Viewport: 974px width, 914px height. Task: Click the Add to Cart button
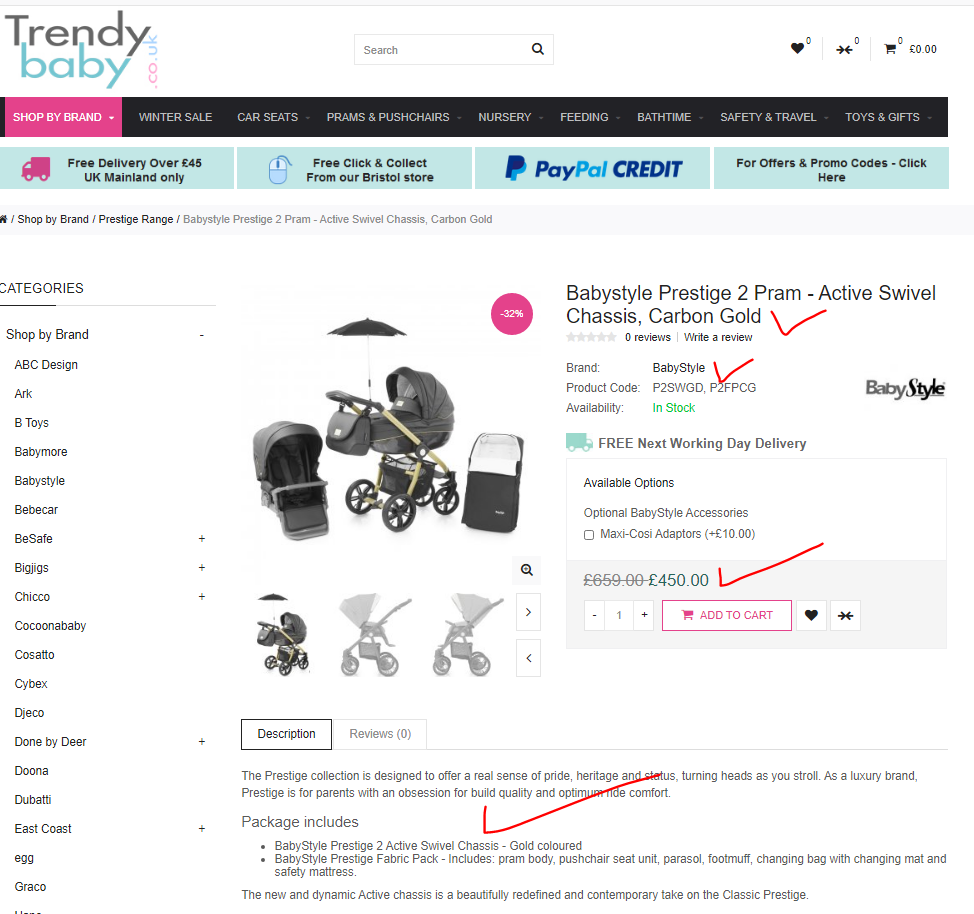coord(727,615)
